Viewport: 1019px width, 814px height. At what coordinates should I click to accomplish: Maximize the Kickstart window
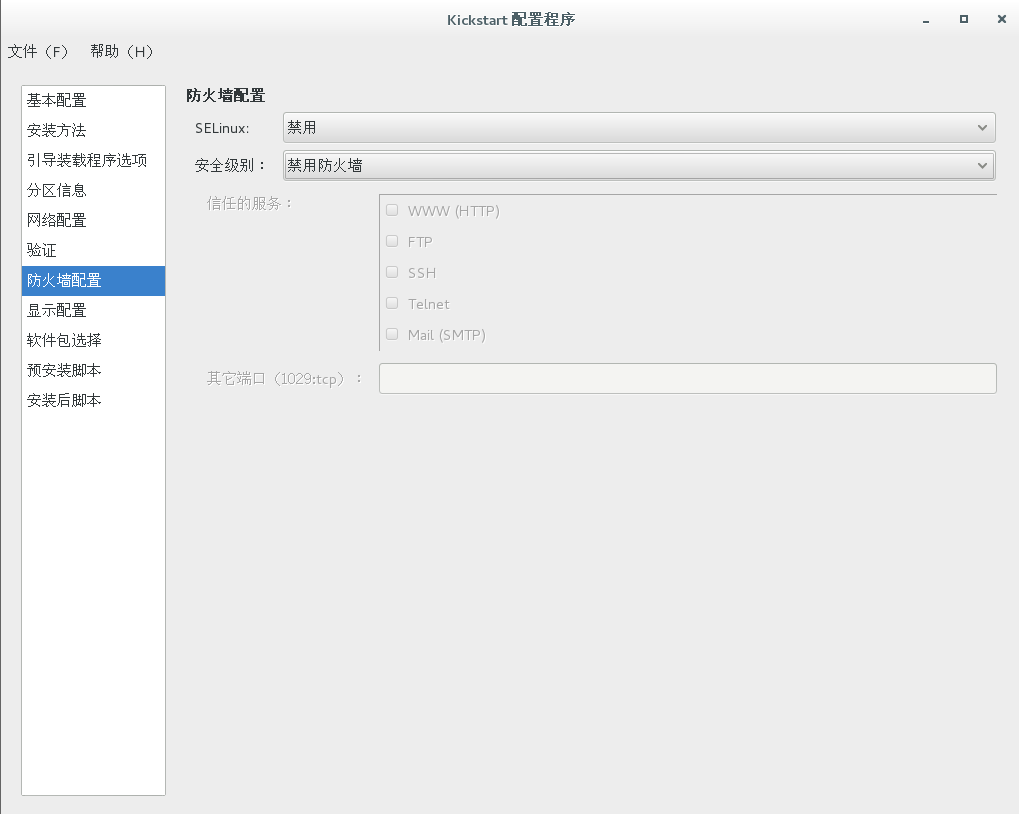[x=964, y=19]
